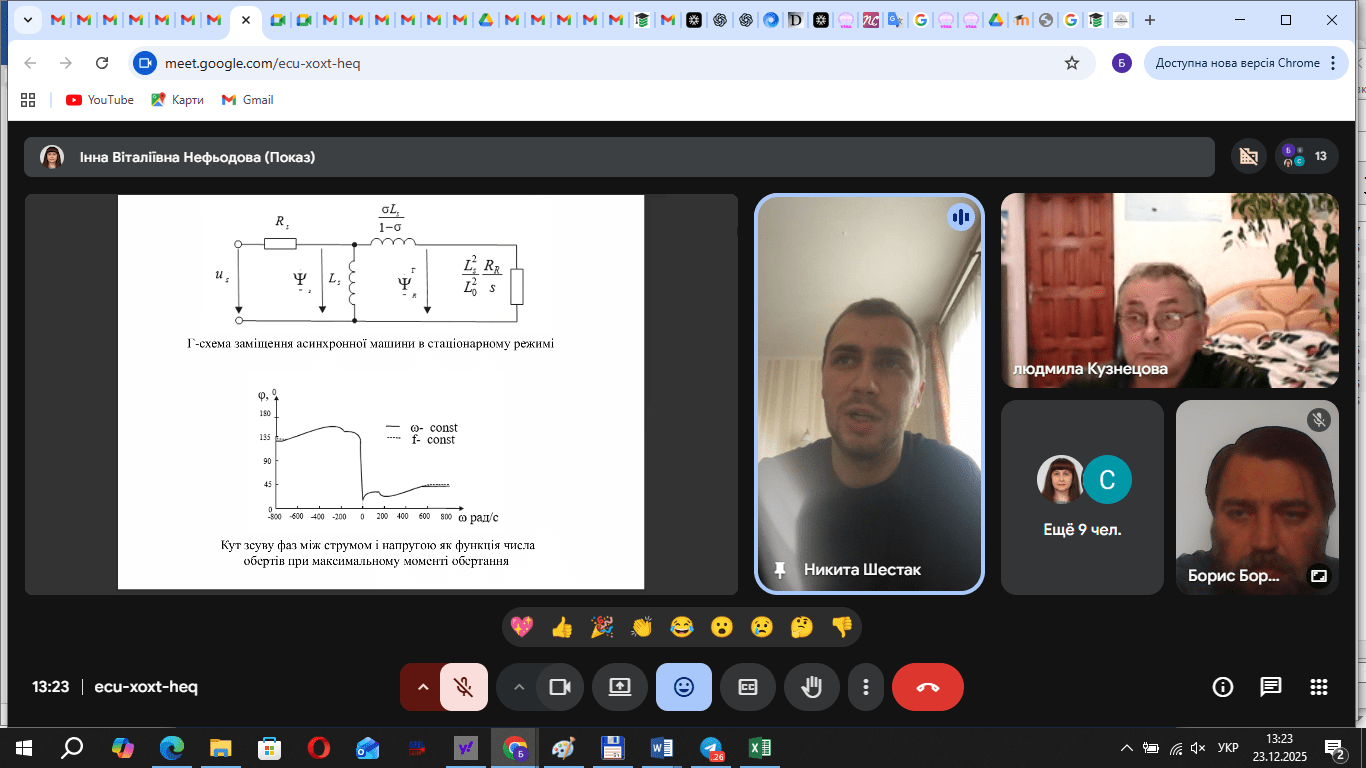This screenshot has height=768, width=1366.
Task: Open more options three-dot menu
Action: click(x=865, y=687)
